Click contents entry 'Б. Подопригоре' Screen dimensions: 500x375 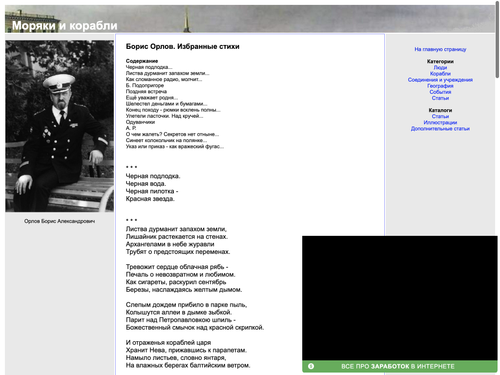145,85
